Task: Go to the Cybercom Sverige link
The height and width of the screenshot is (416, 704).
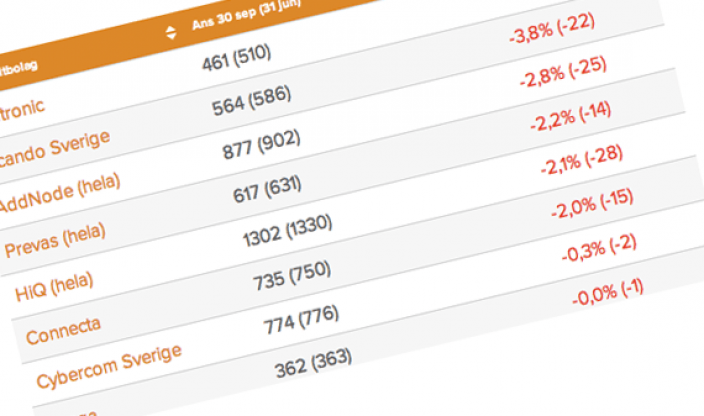Action: 109,367
